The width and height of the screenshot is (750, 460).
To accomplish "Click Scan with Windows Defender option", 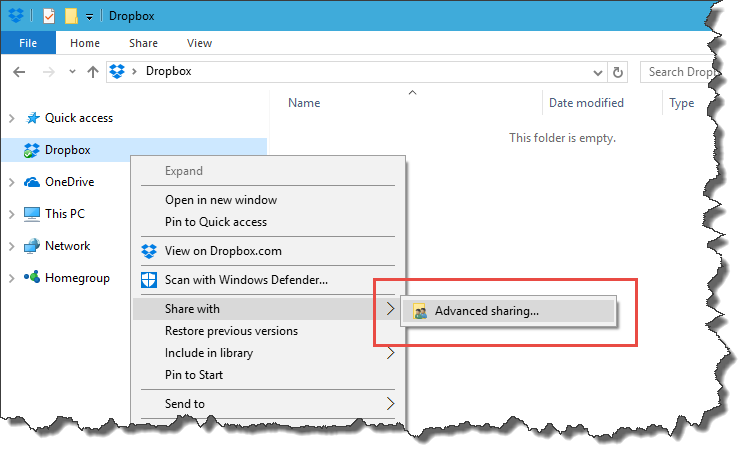I will click(246, 280).
